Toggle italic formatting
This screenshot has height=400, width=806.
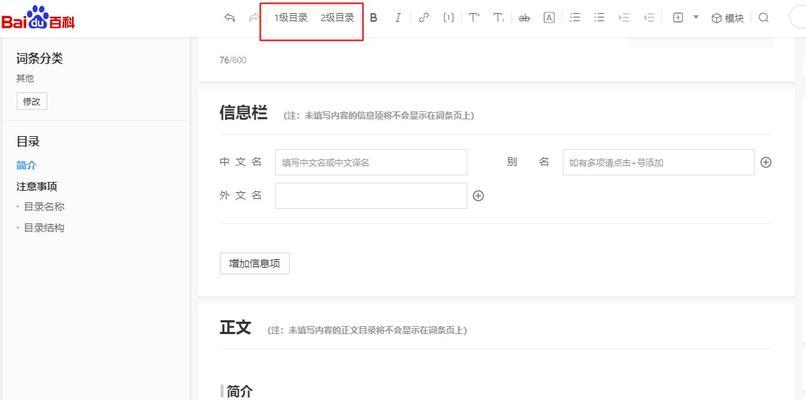click(x=398, y=18)
